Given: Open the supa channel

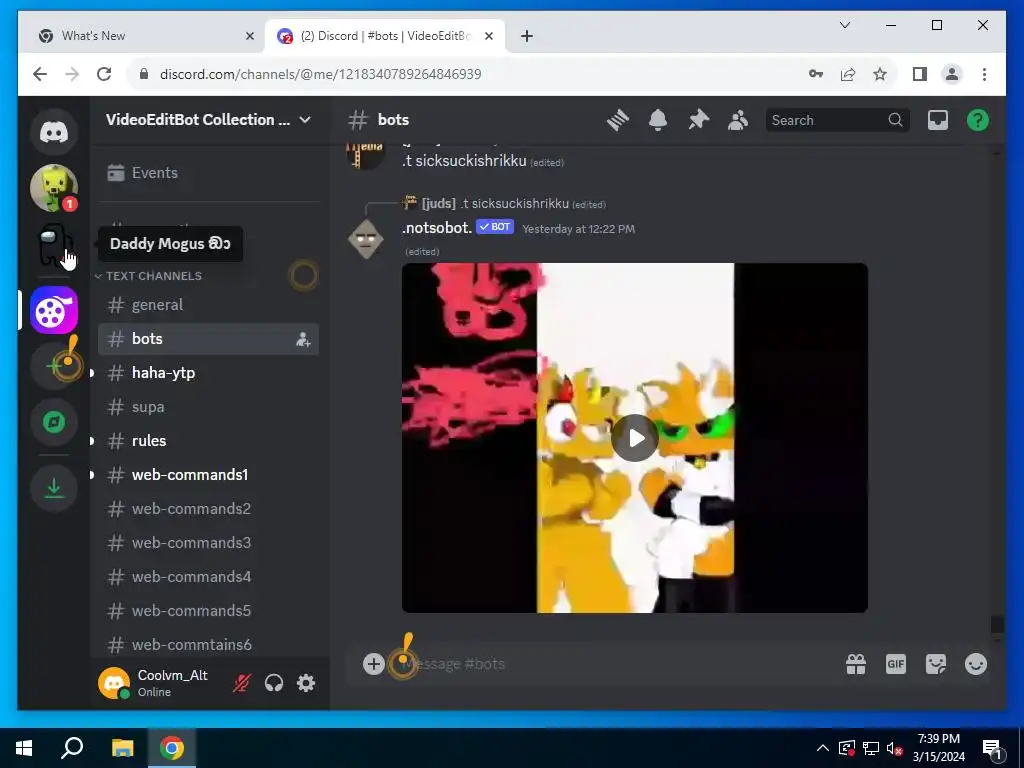Looking at the screenshot, I should (208, 407).
